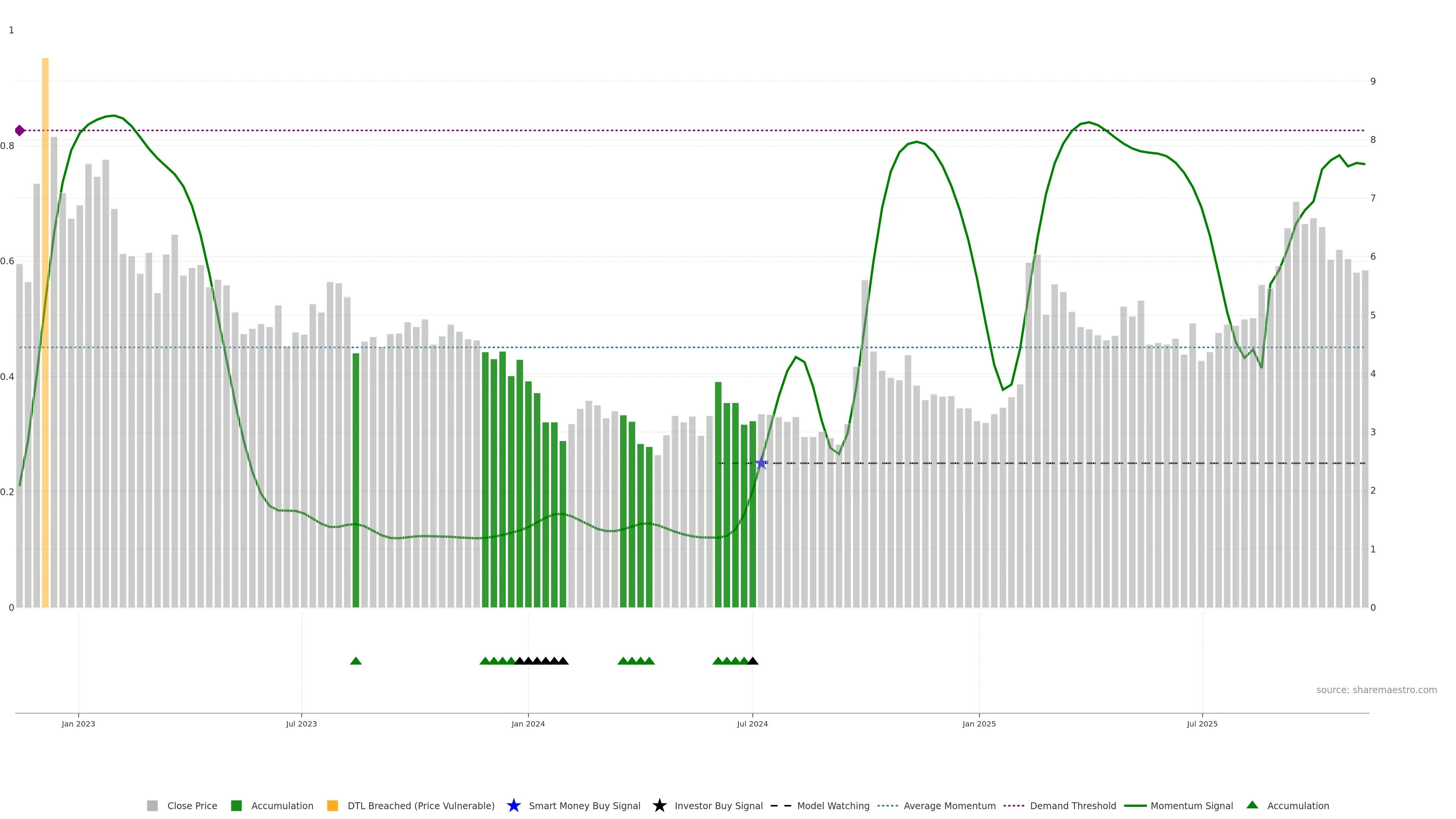
Task: Click the blue Smart Money Buy star on chart
Action: [x=761, y=463]
